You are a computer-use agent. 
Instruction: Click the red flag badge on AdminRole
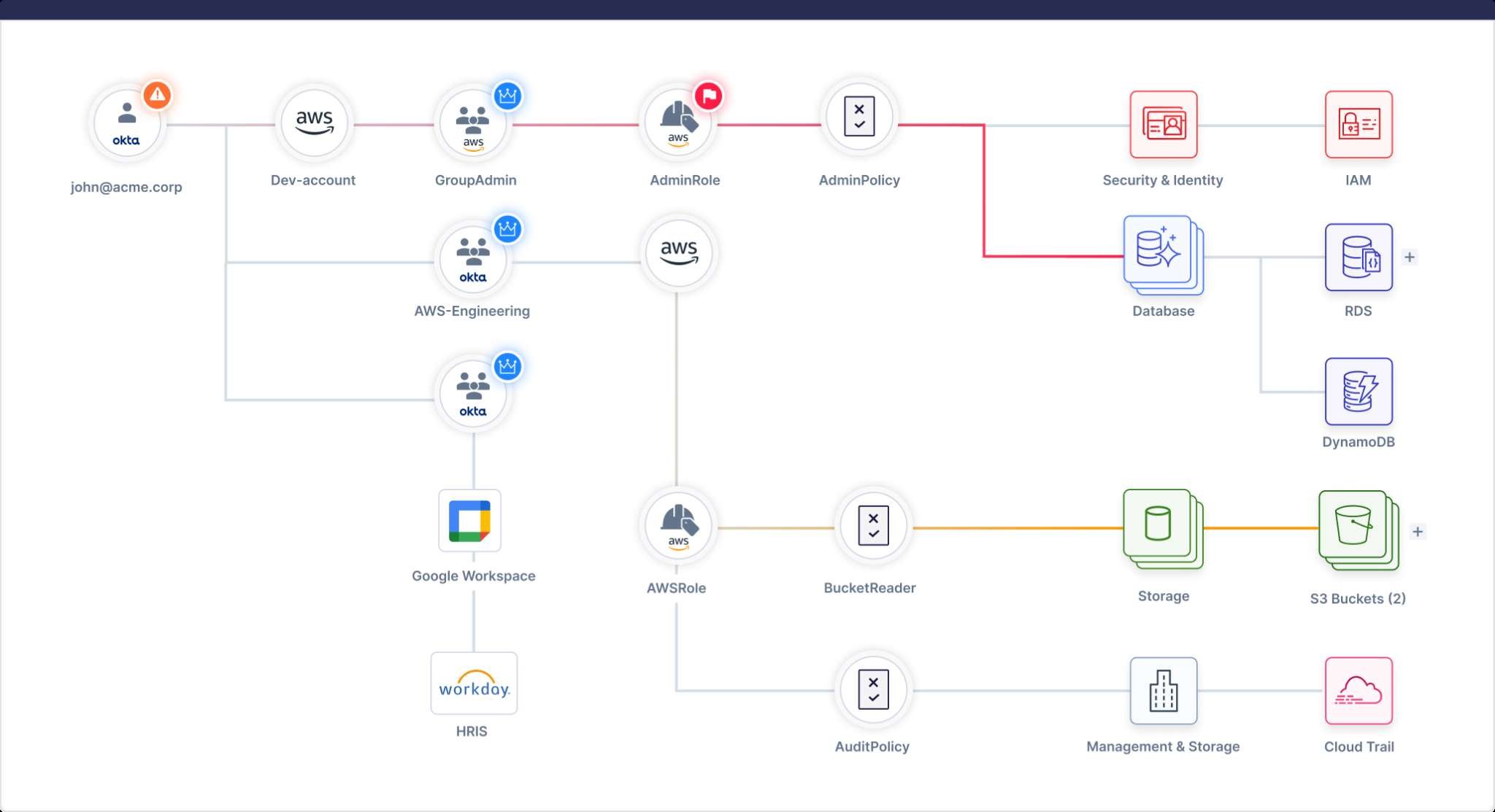708,96
